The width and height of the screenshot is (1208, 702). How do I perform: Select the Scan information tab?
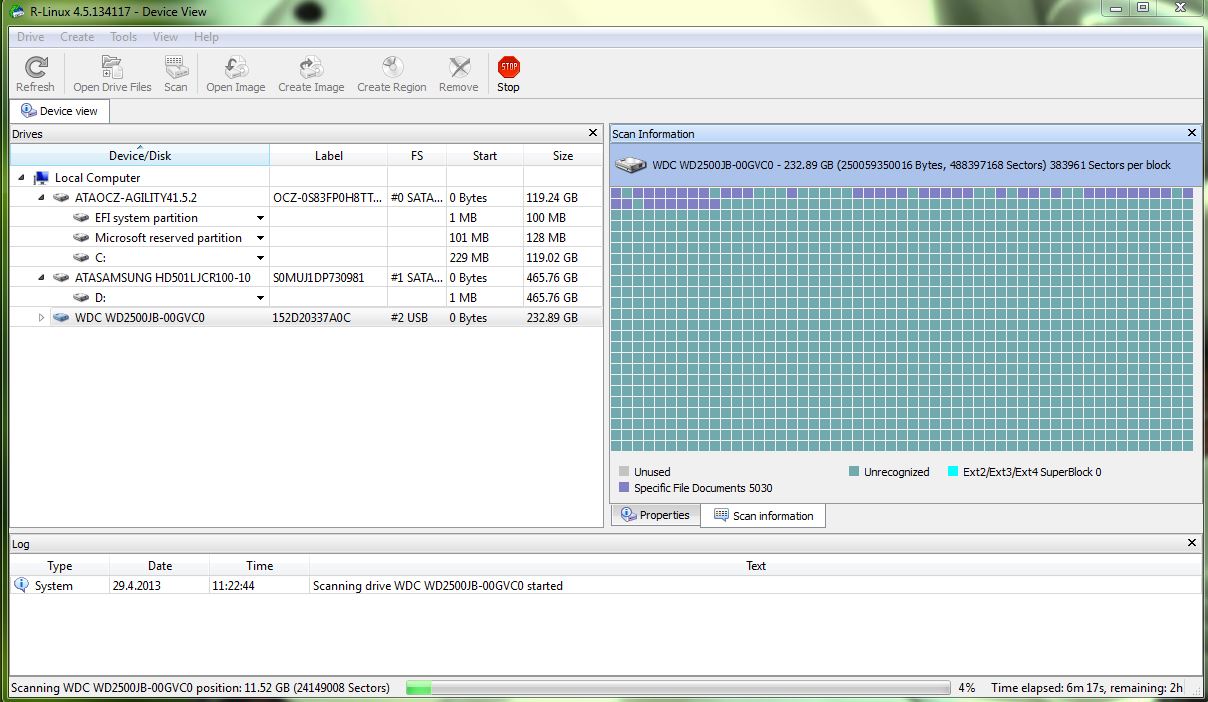point(763,516)
